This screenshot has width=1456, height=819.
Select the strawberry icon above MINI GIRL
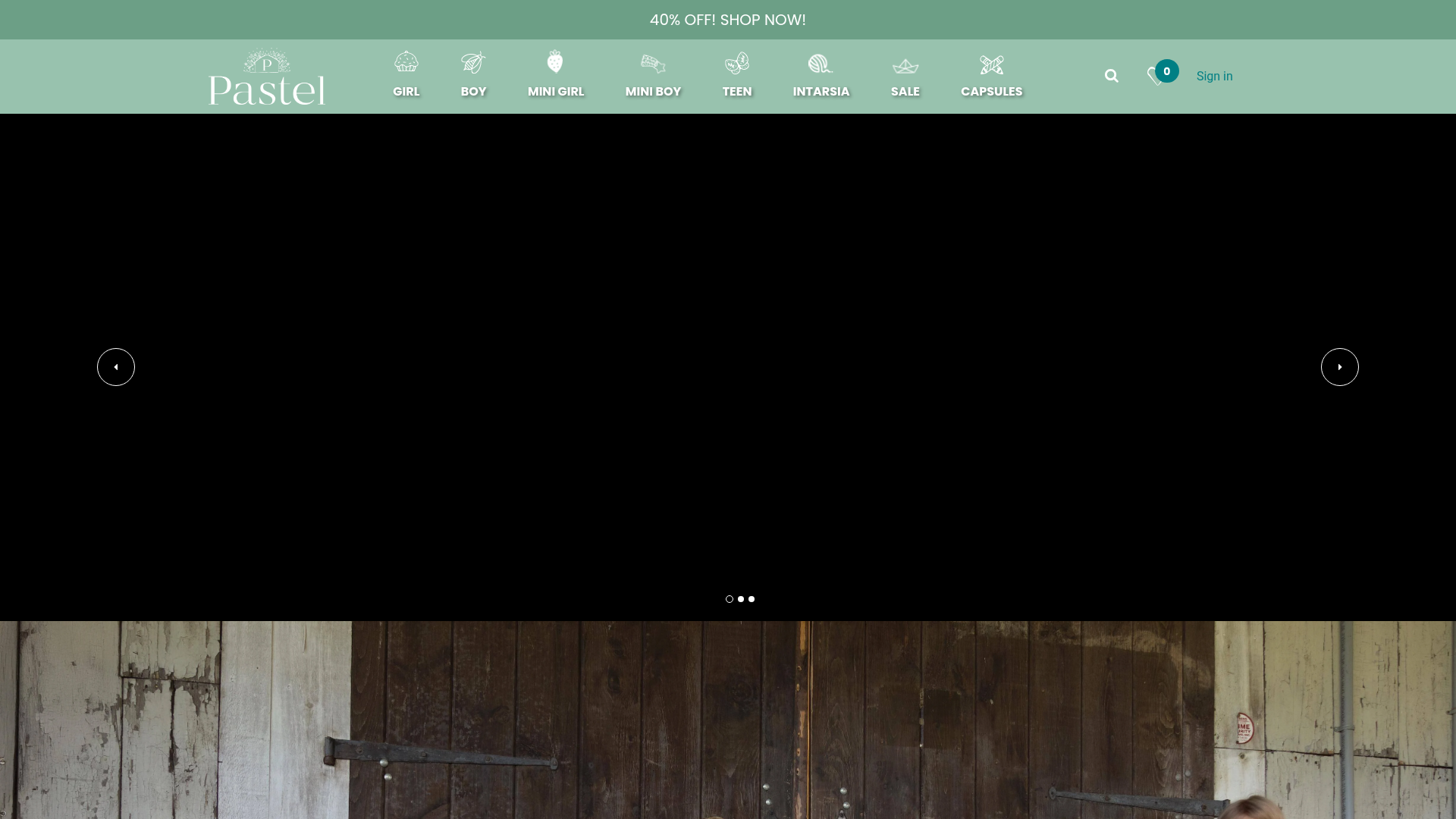pos(555,63)
